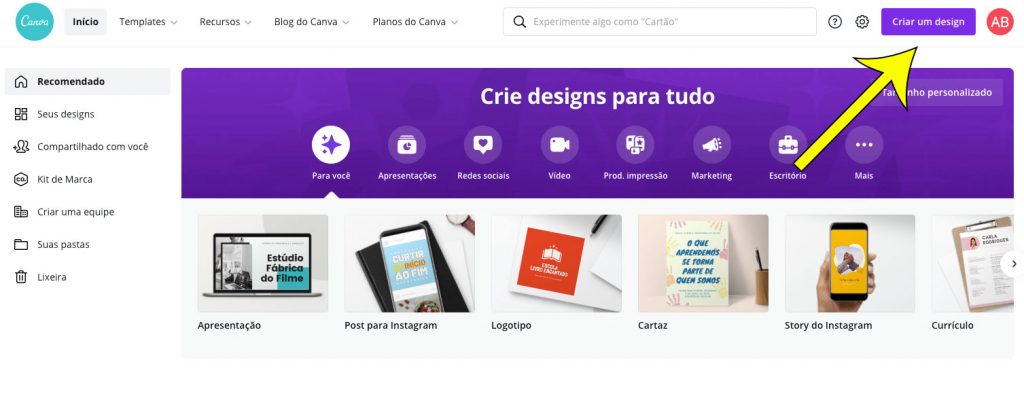
Task: Open the Apresentações category icon
Action: 407,145
